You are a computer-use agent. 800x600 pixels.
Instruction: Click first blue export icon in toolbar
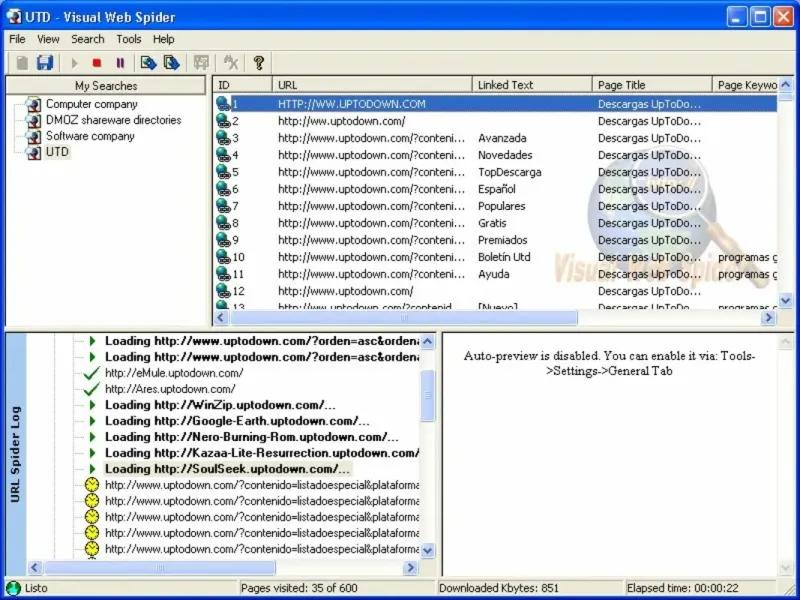pyautogui.click(x=148, y=63)
